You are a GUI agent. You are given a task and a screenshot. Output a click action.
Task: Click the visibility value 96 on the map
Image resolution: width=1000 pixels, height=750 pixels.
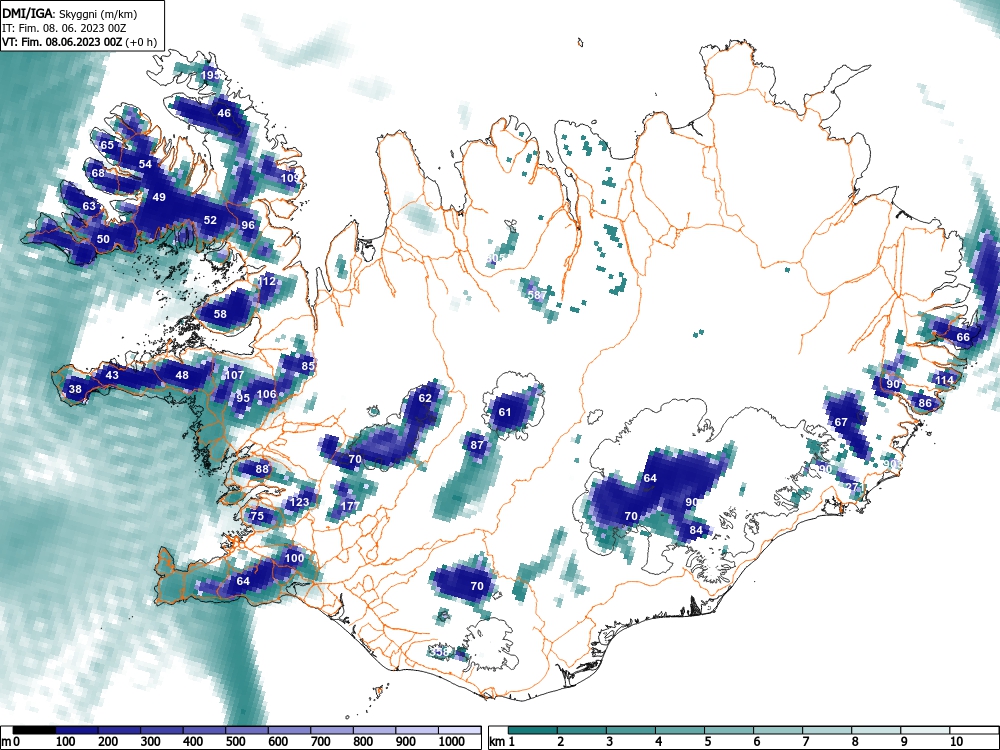(x=248, y=225)
